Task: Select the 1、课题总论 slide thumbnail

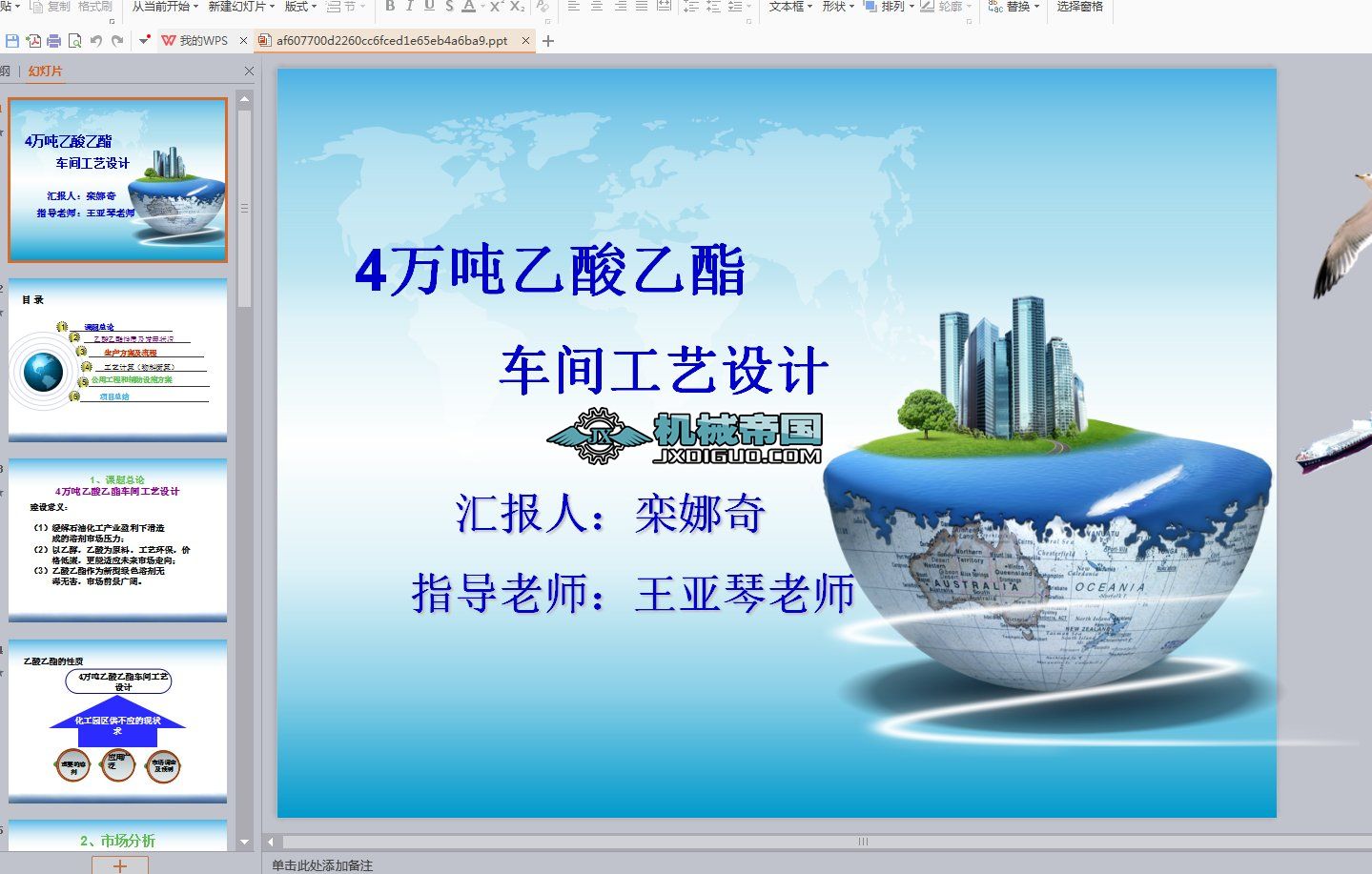Action: coord(118,540)
